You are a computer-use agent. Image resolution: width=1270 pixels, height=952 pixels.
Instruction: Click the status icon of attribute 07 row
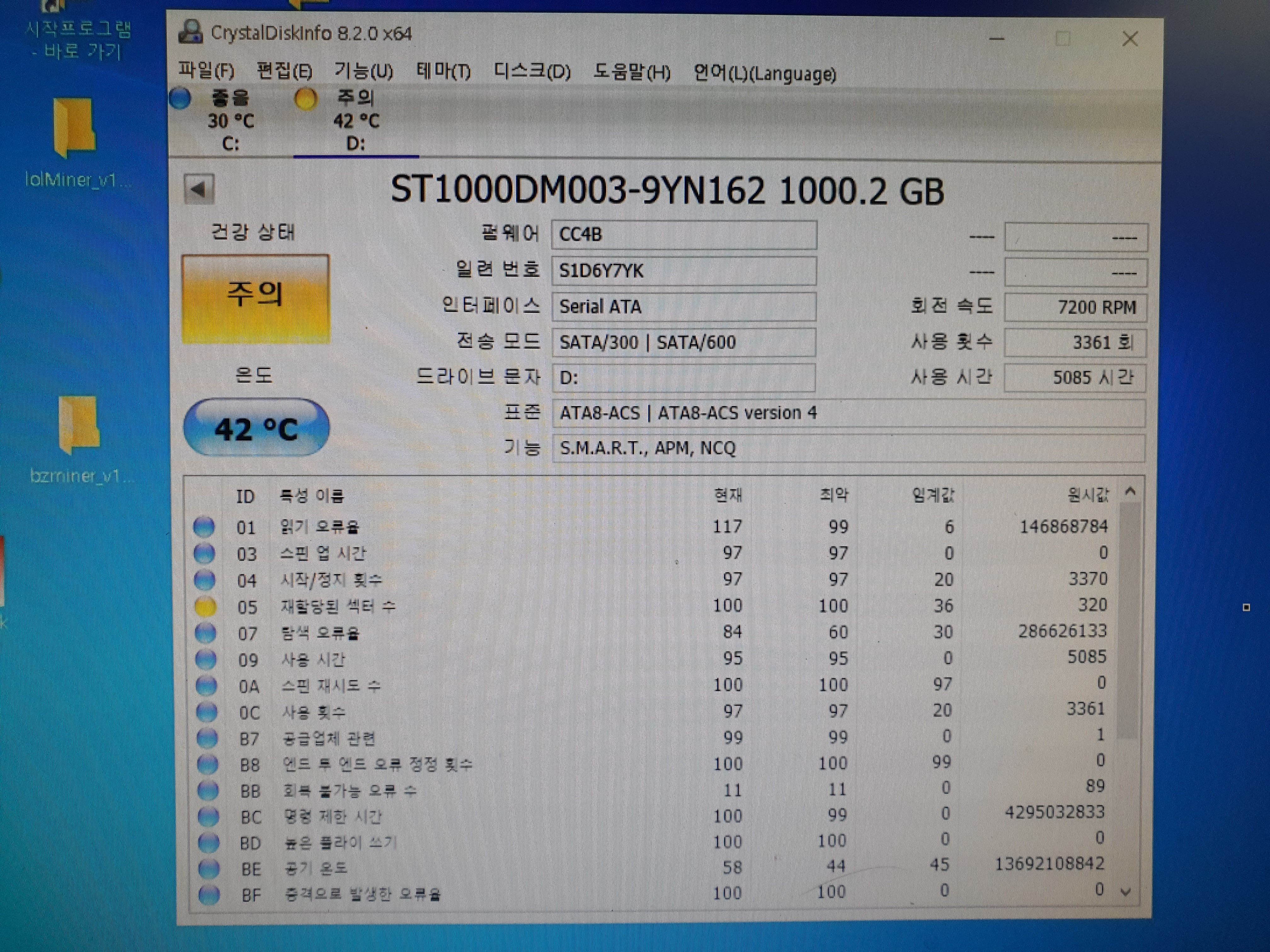(x=206, y=633)
